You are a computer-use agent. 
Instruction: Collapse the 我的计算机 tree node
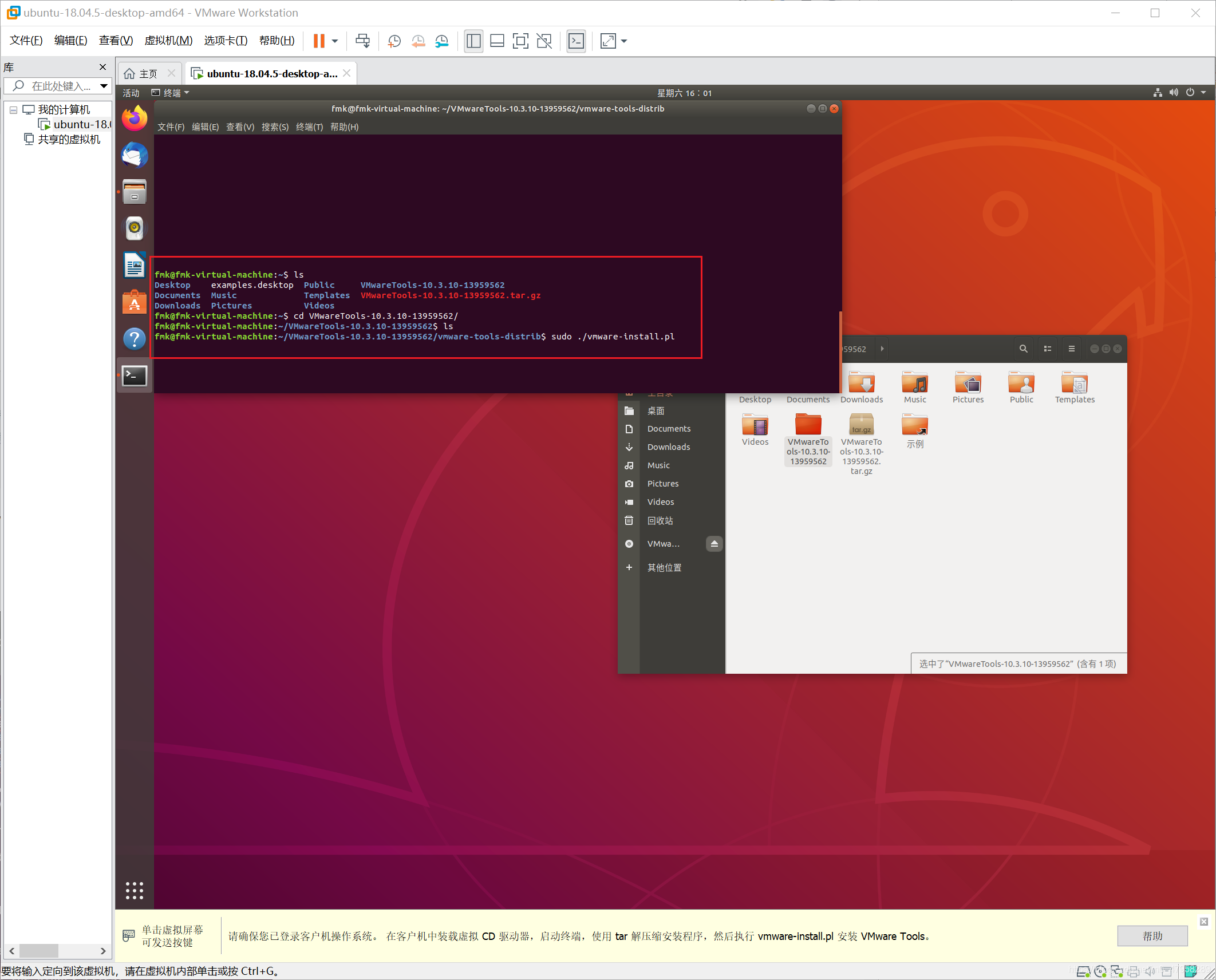[13, 110]
